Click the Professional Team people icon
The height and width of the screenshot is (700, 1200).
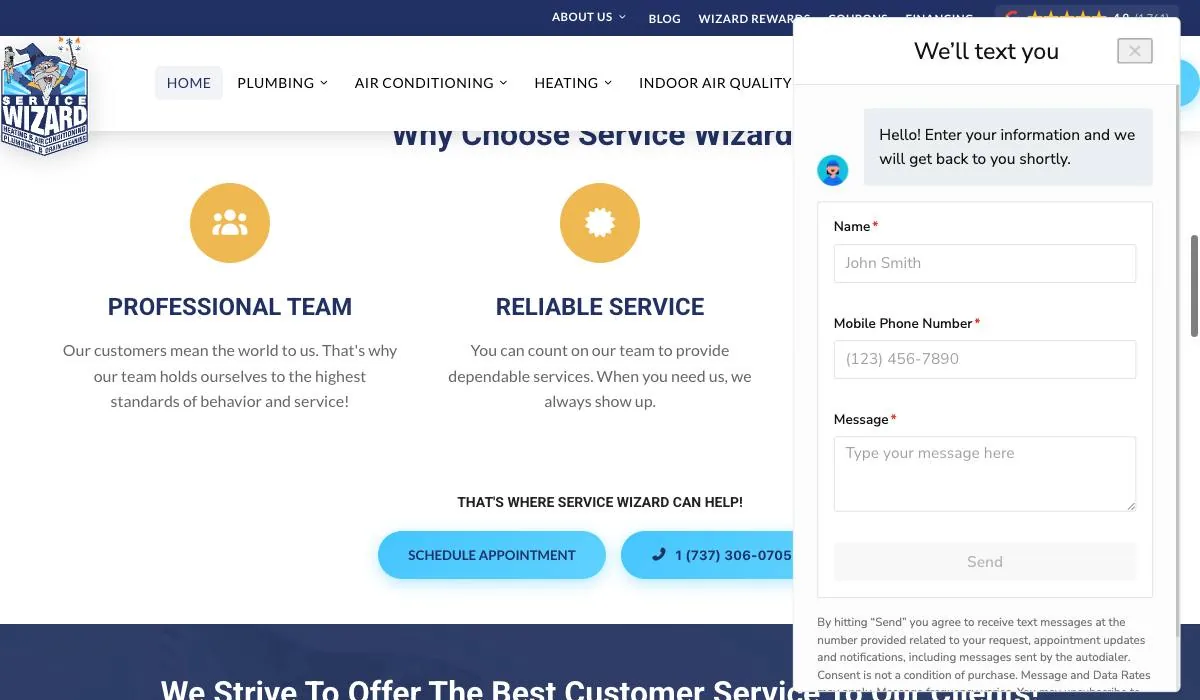[230, 223]
